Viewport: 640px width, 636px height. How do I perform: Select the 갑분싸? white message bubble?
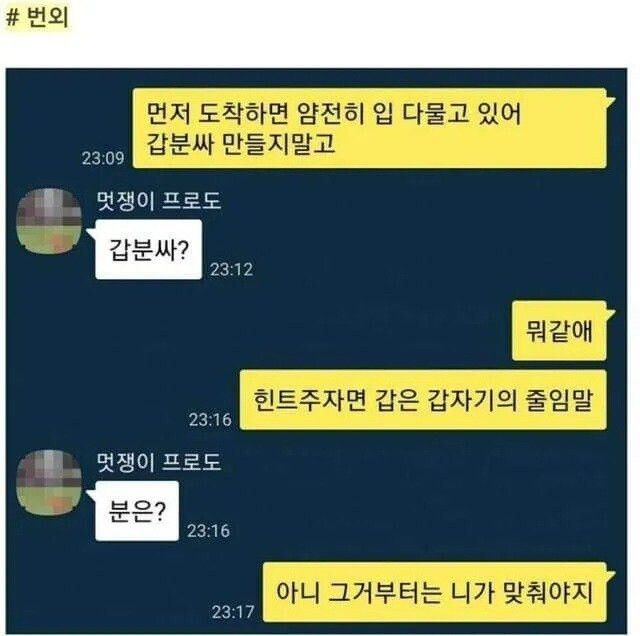pyautogui.click(x=149, y=249)
